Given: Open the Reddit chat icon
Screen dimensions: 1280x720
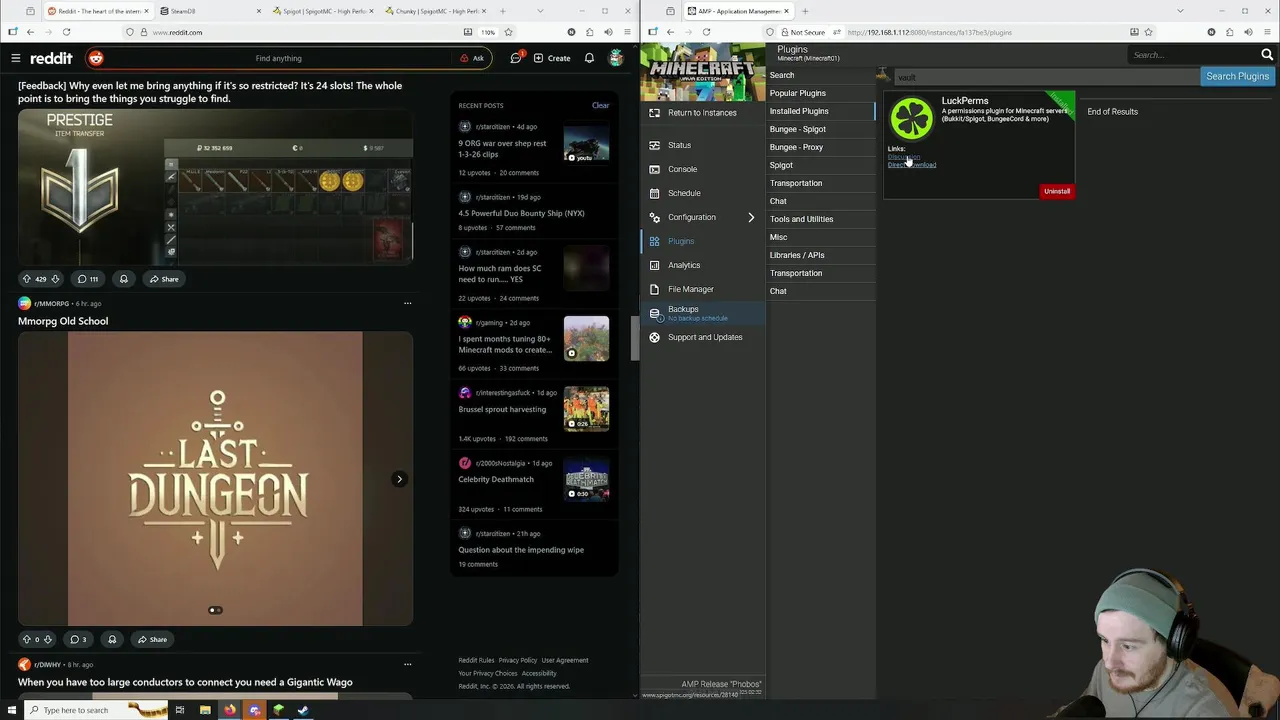Looking at the screenshot, I should (x=516, y=58).
